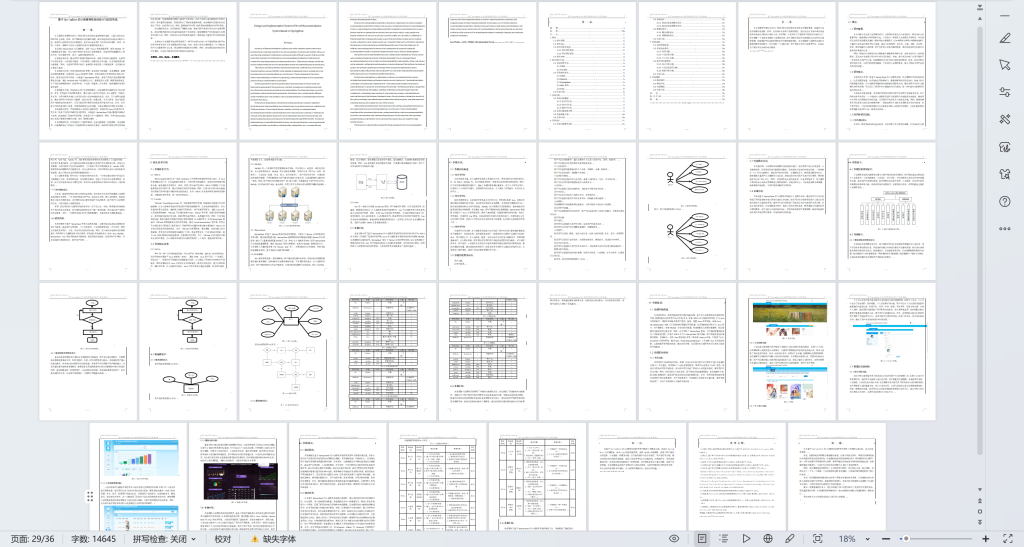Select the page with function structure chart
The height and width of the screenshot is (547, 1024).
(x=887, y=211)
